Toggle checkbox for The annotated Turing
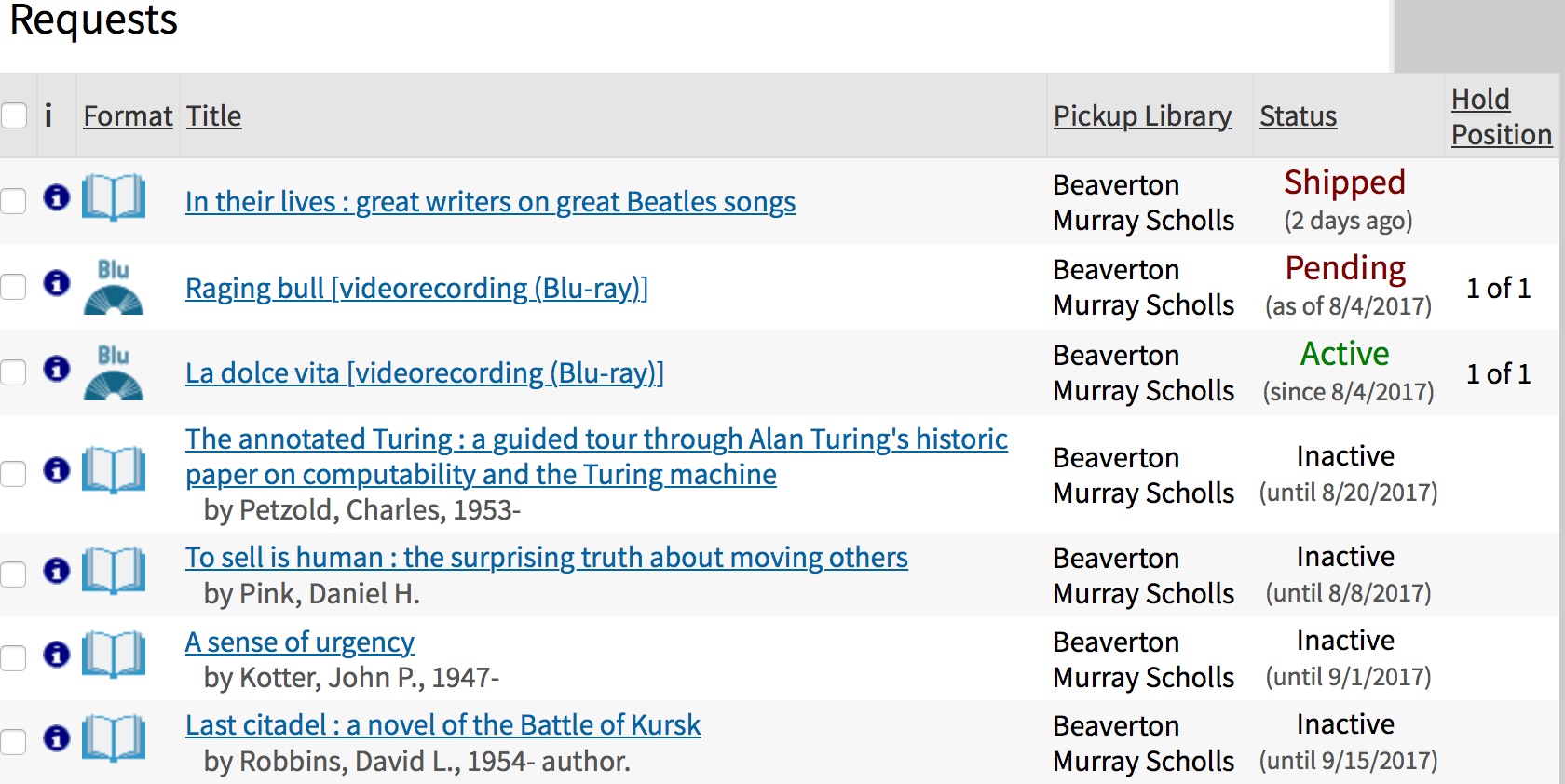Screen dimensions: 1565x784 (13, 474)
